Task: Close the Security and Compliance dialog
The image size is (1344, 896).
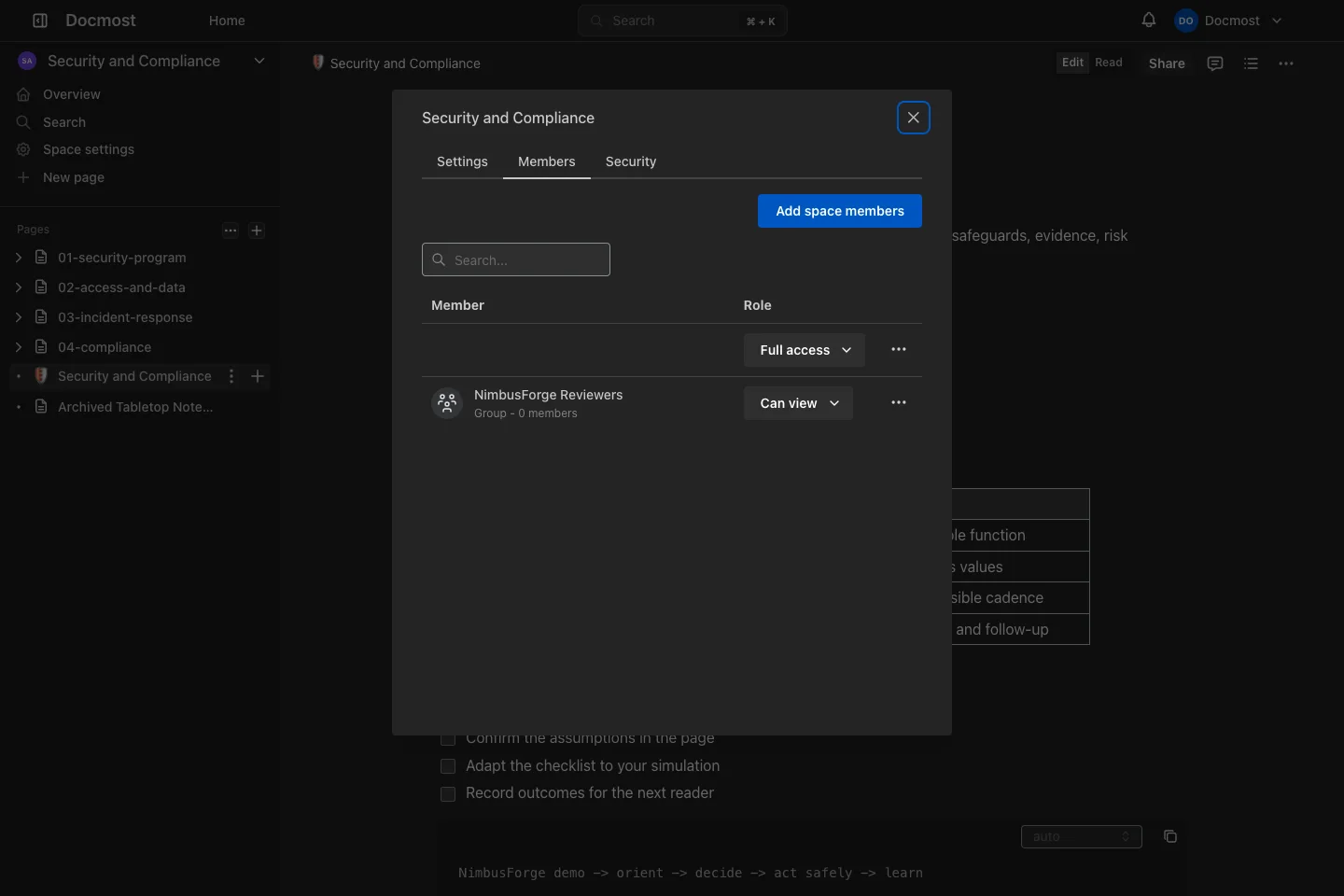Action: point(914,118)
